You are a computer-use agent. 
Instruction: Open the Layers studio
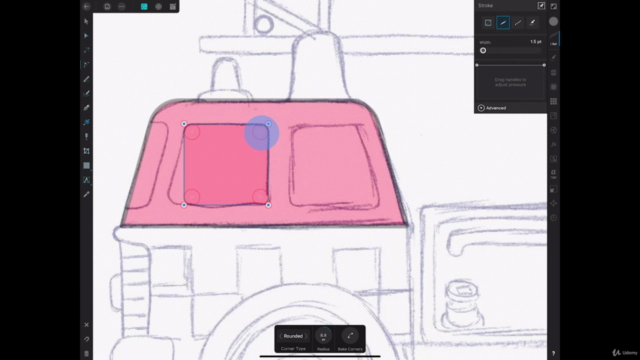pos(553,73)
